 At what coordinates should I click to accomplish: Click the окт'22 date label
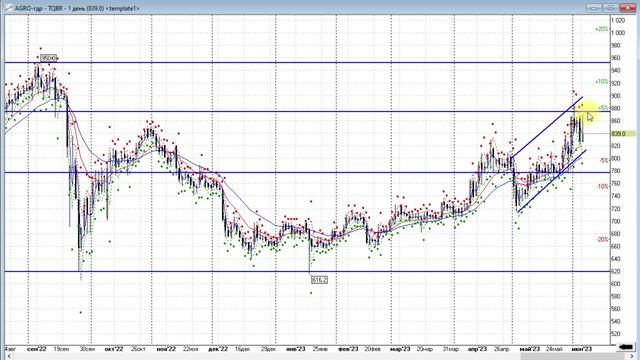(x=114, y=349)
